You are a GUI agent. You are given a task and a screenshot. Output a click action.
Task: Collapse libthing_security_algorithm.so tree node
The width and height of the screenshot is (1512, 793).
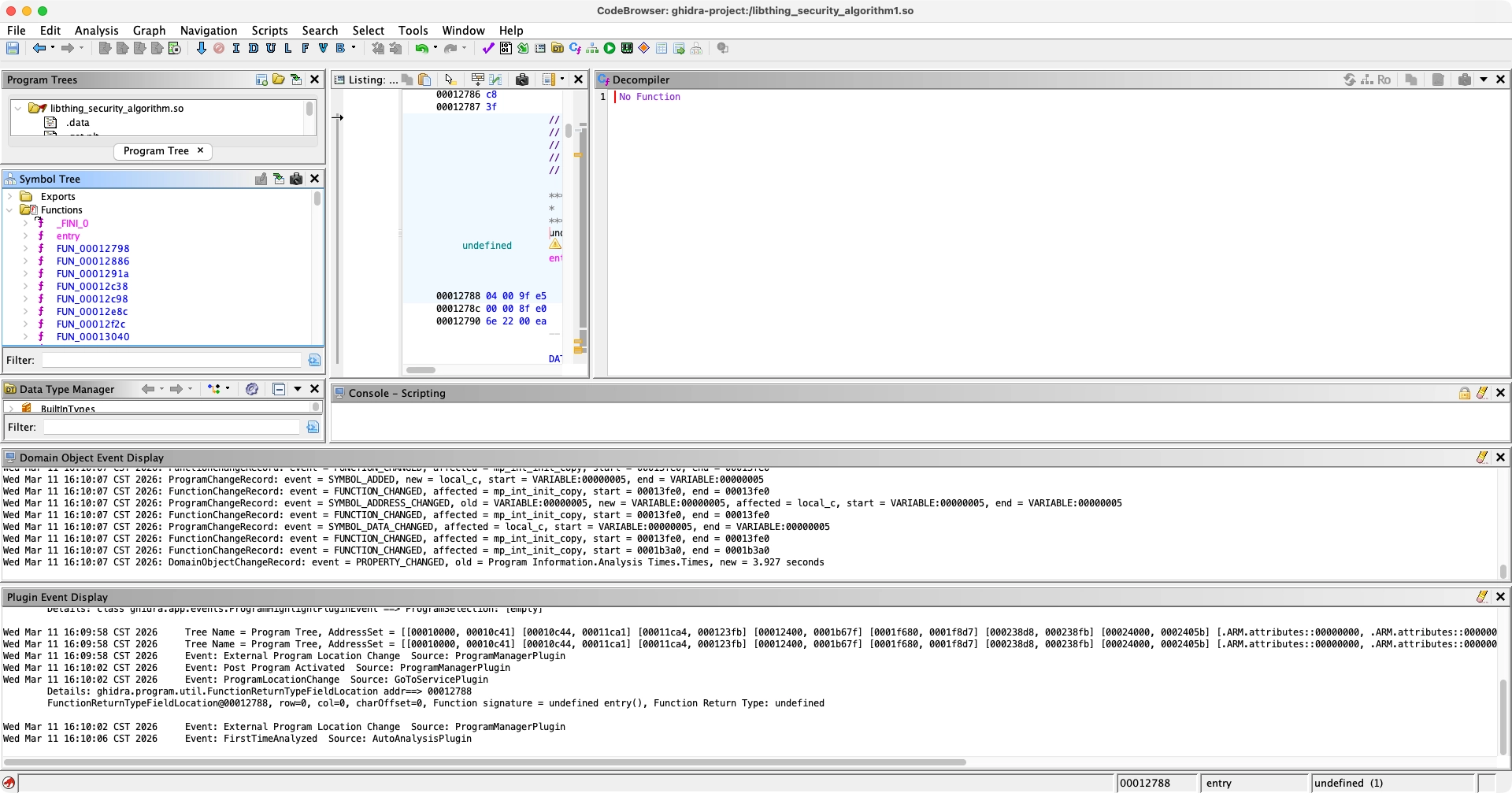[18, 109]
